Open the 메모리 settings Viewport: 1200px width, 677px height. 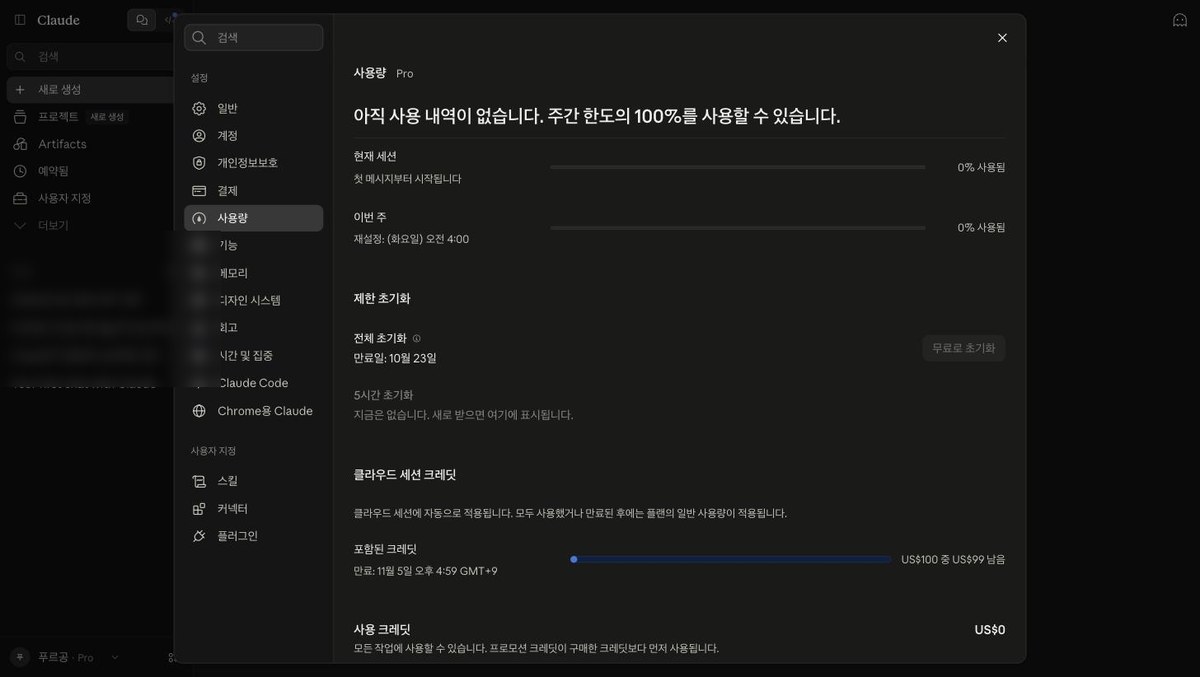254,273
